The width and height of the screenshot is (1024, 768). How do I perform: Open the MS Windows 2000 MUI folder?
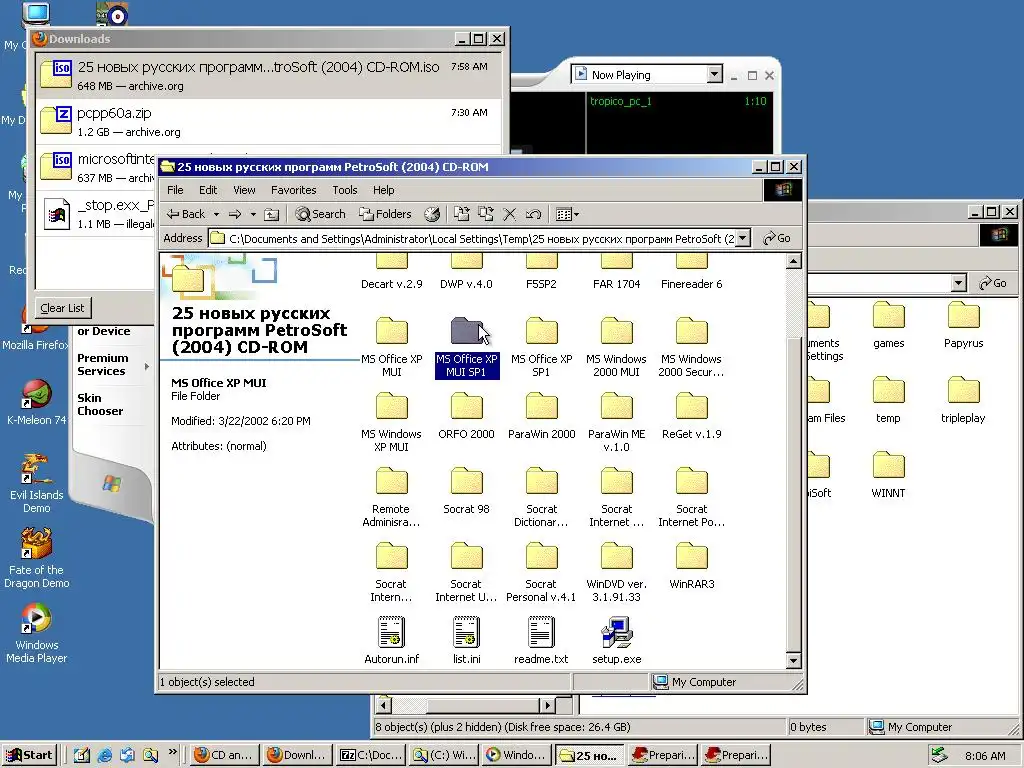click(616, 347)
